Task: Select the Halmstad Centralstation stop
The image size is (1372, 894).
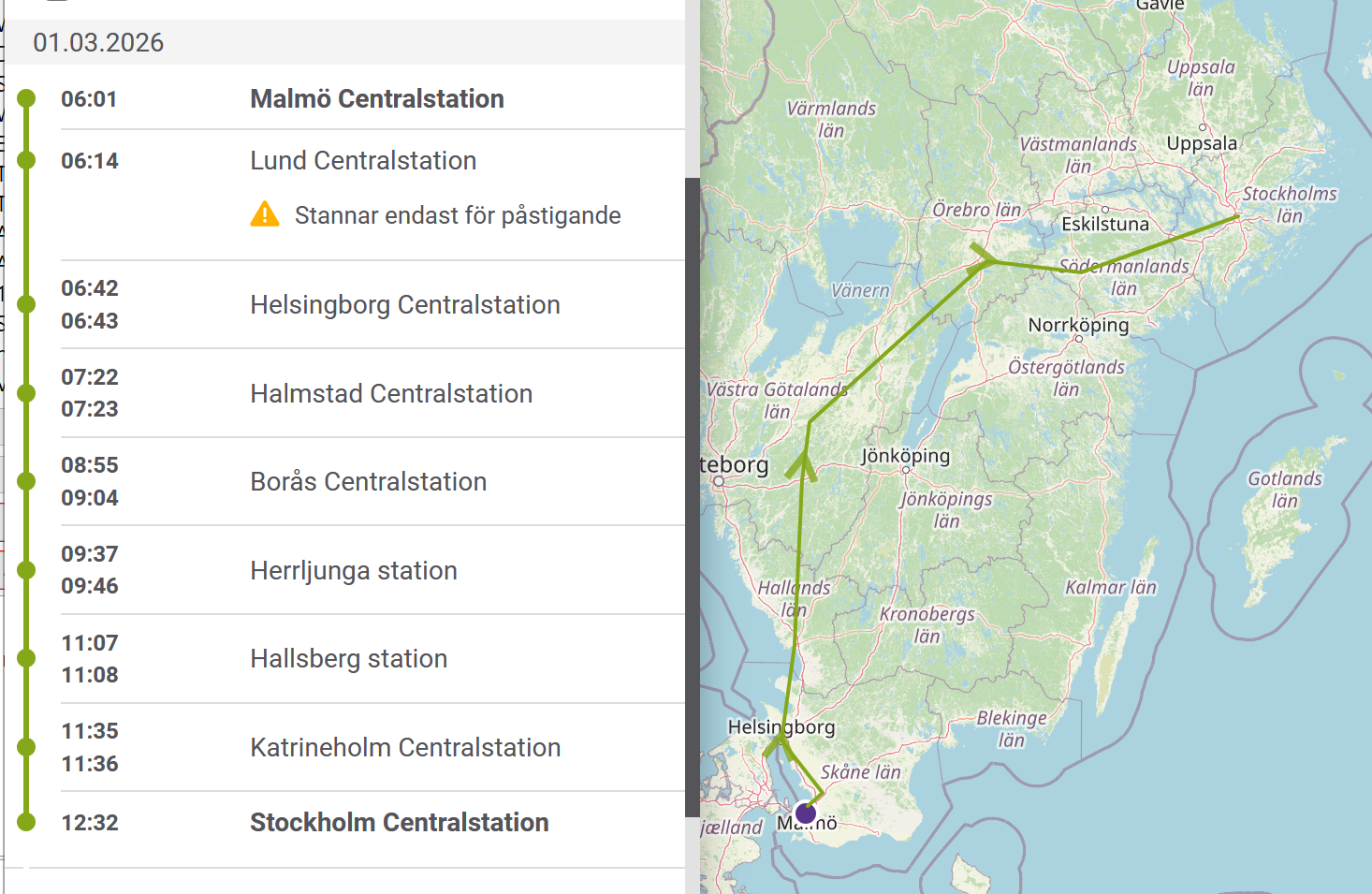Action: click(x=391, y=394)
